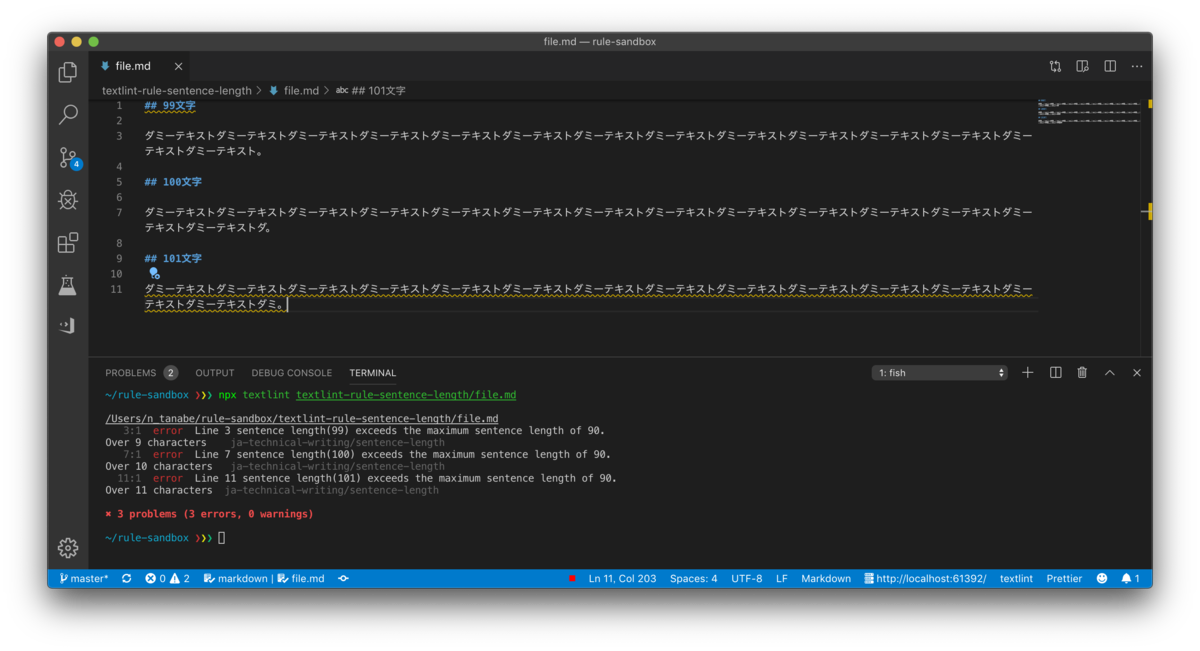
Task: Click the editor minimap preview
Action: point(1088,112)
